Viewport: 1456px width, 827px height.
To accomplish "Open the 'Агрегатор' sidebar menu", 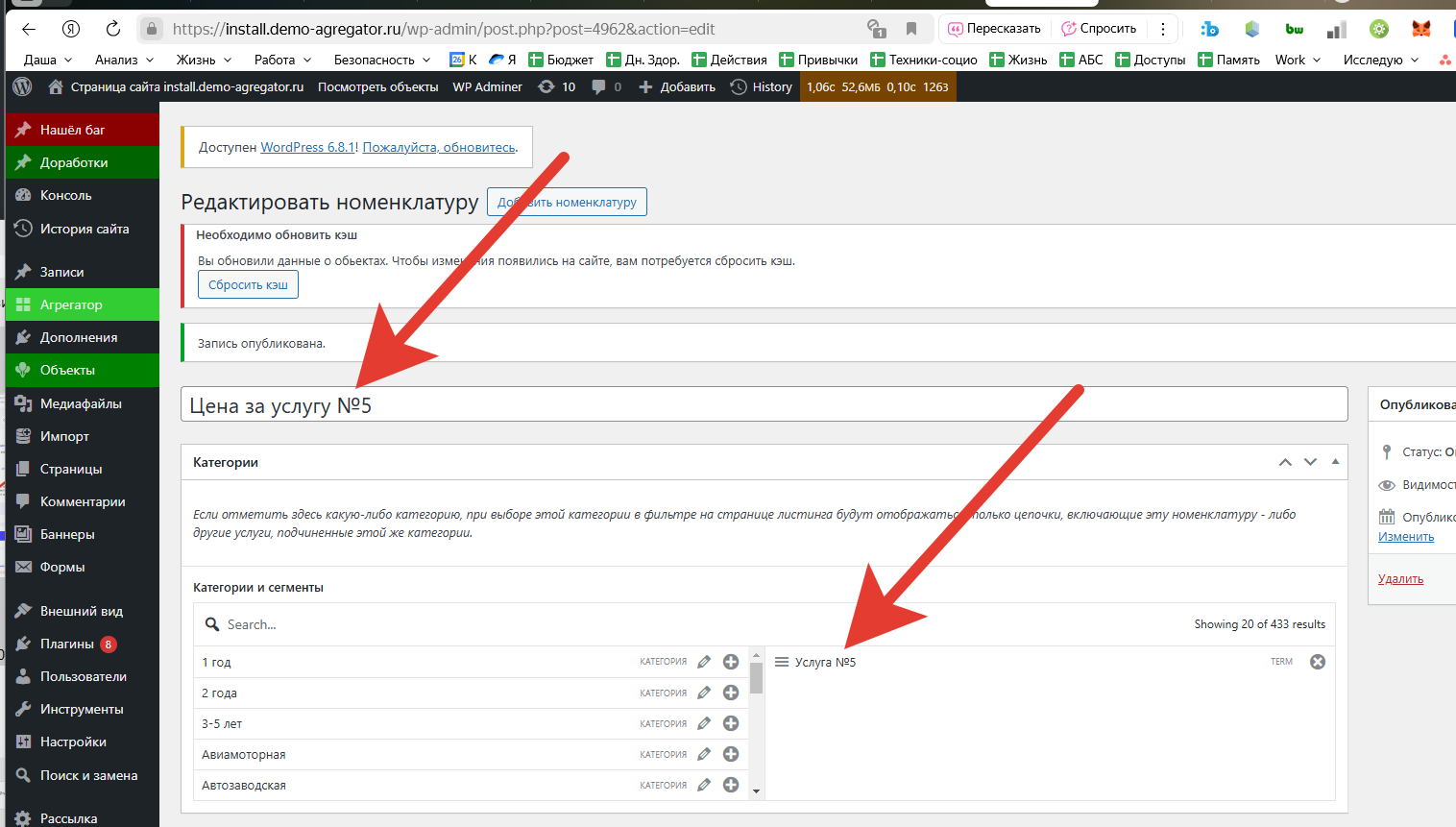I will [71, 304].
